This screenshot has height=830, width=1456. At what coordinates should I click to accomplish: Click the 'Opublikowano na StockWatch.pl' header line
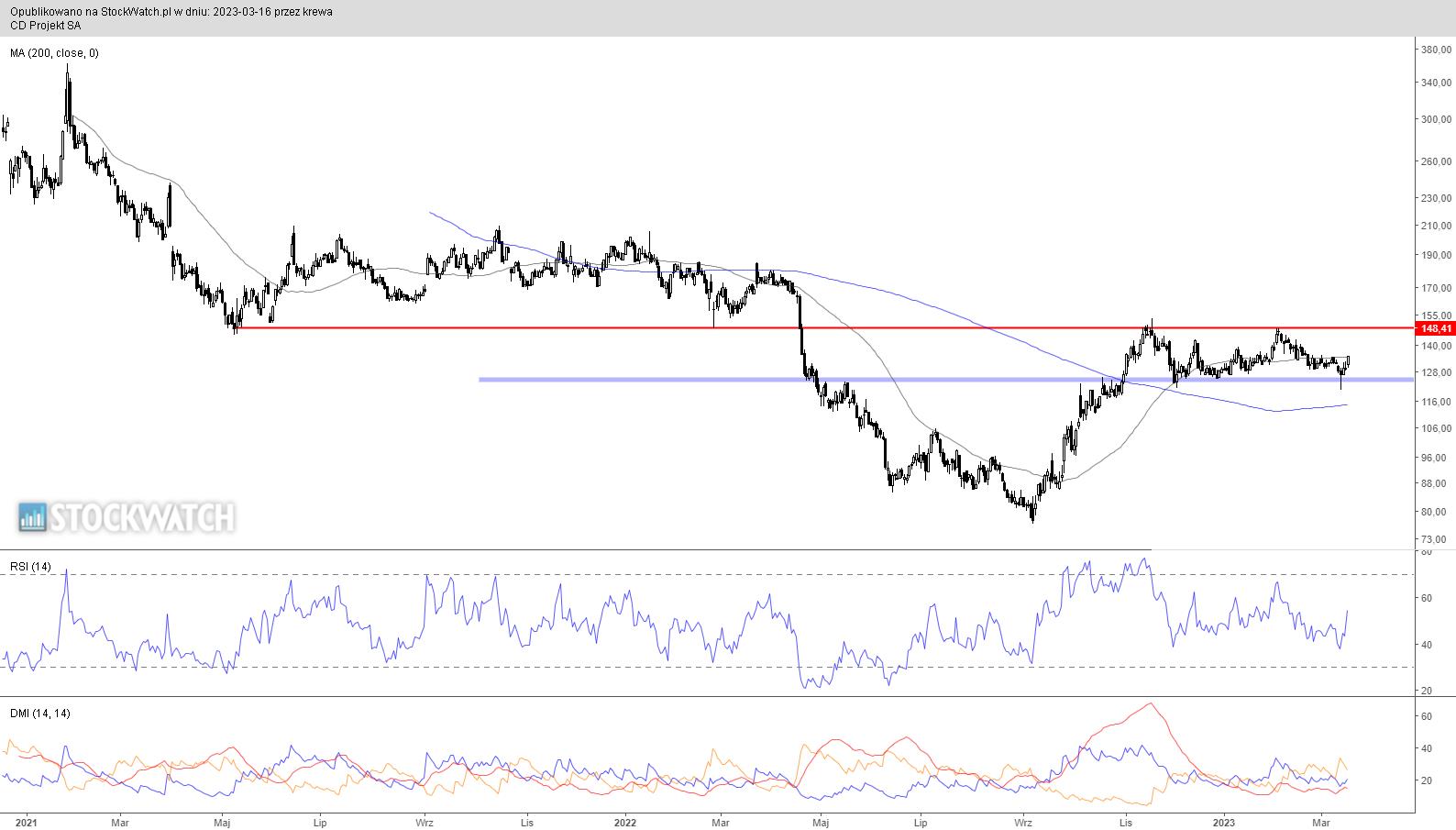click(x=171, y=12)
